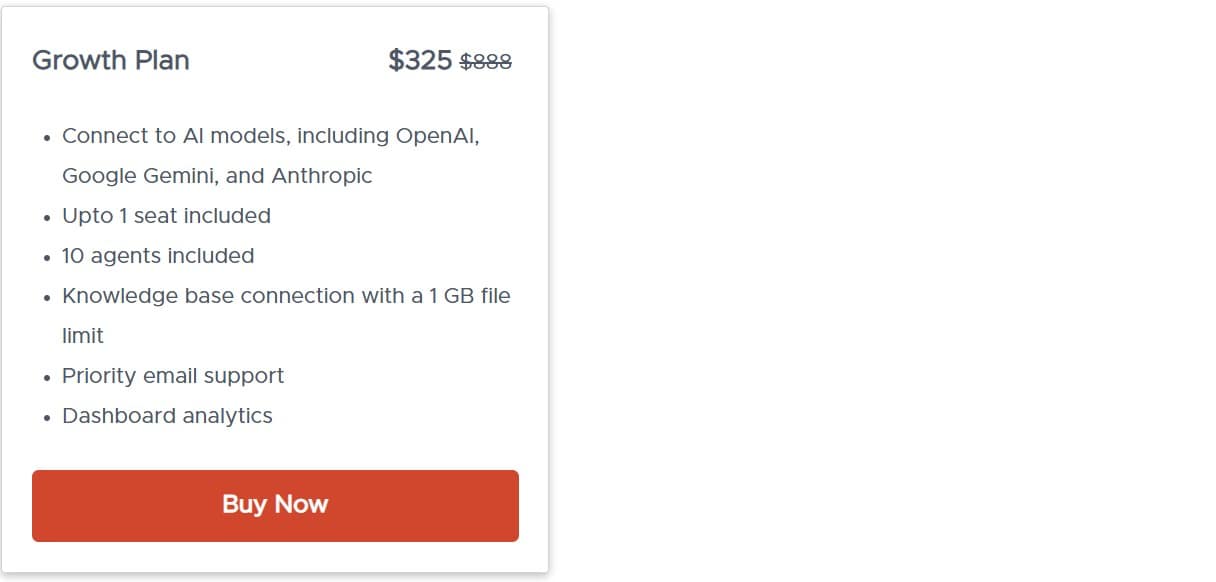Screen dimensions: 1216x582
Task: Click the crossed-out $888 price
Action: [487, 61]
